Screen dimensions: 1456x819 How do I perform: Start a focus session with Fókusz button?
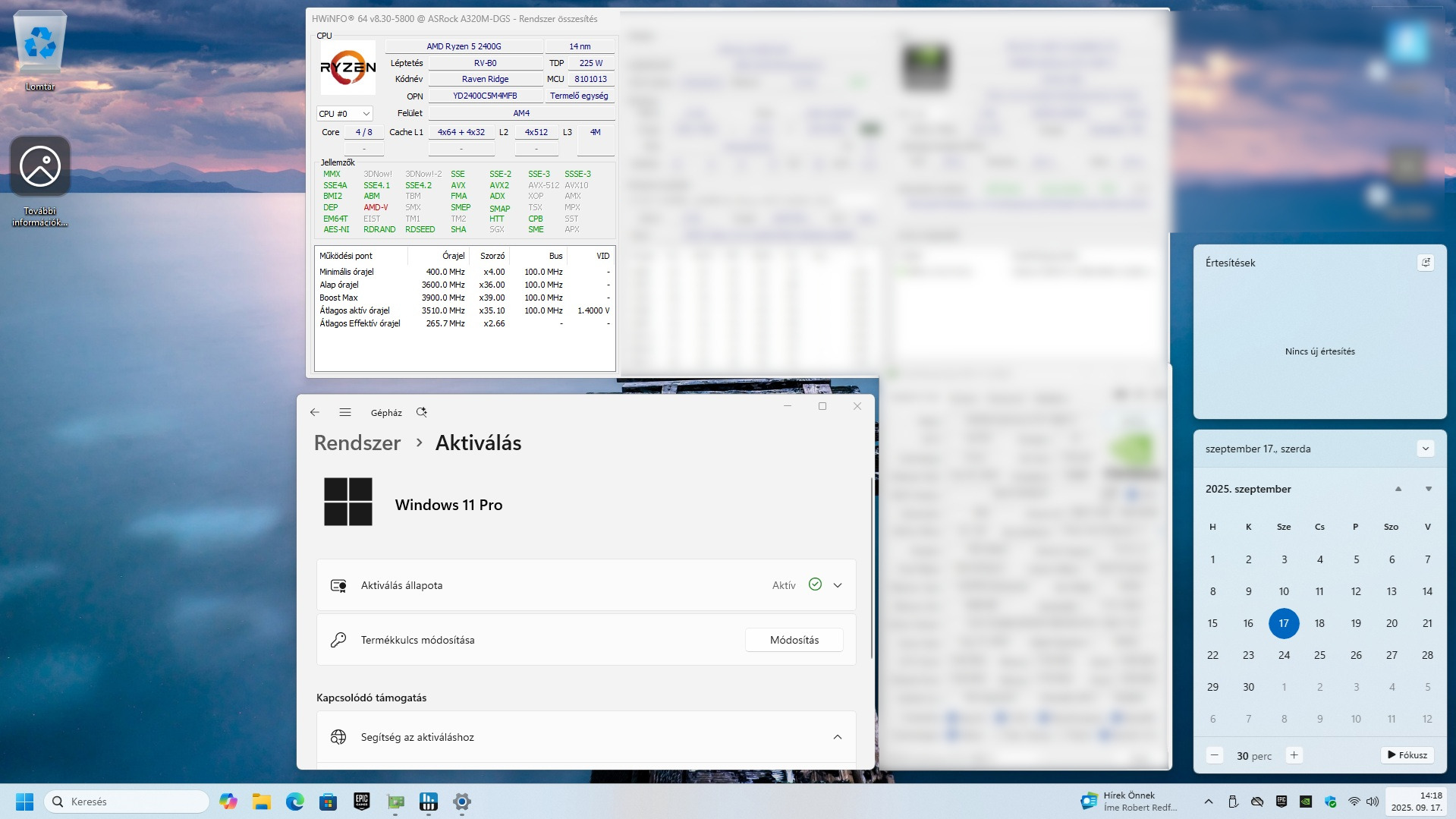[1407, 755]
